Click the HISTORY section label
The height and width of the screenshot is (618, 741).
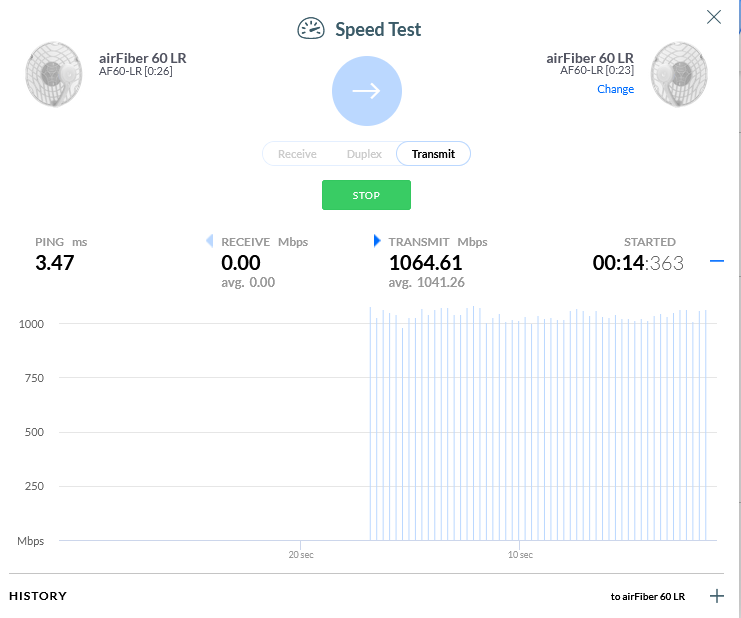[38, 596]
